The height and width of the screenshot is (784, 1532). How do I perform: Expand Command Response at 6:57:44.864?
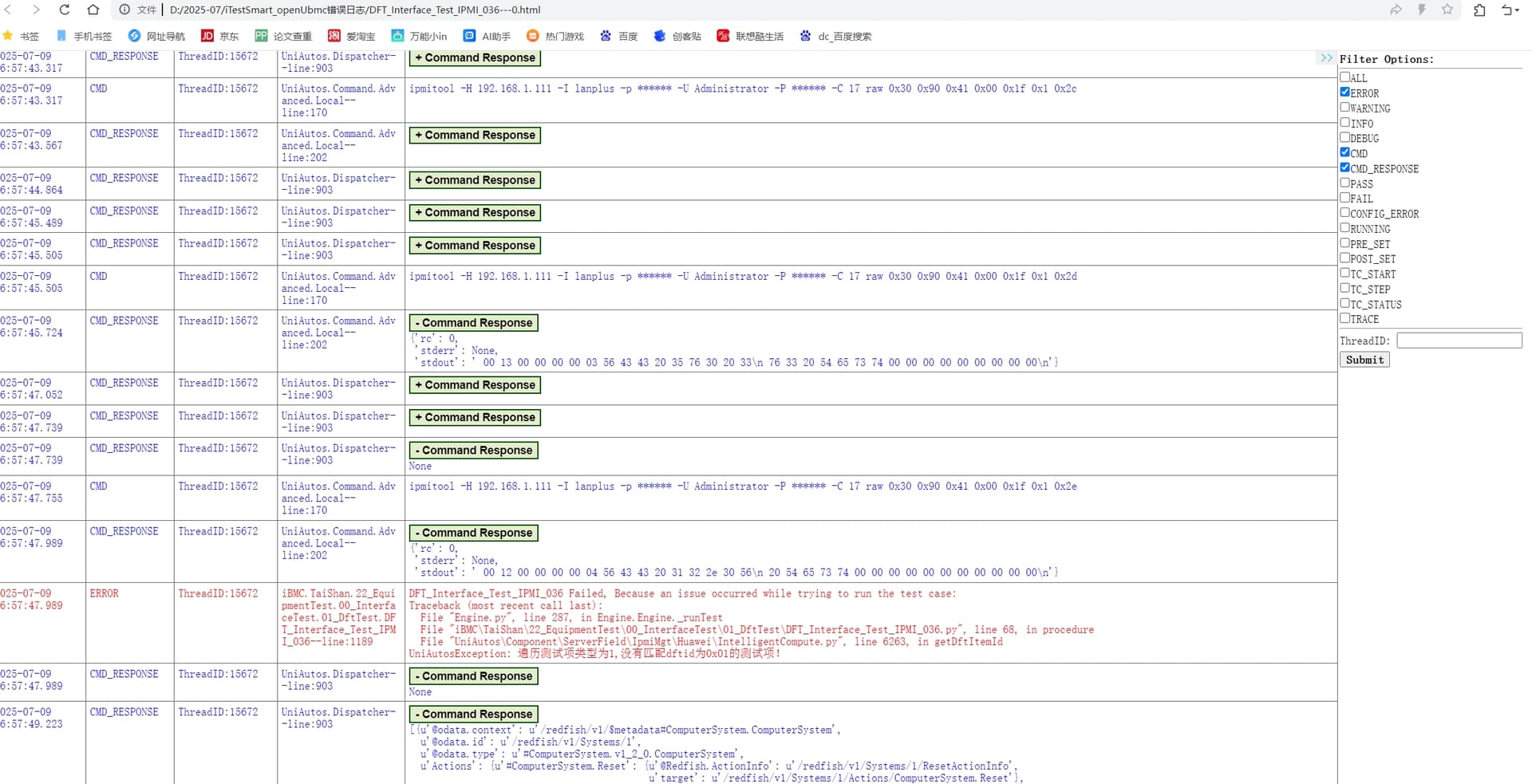(475, 180)
